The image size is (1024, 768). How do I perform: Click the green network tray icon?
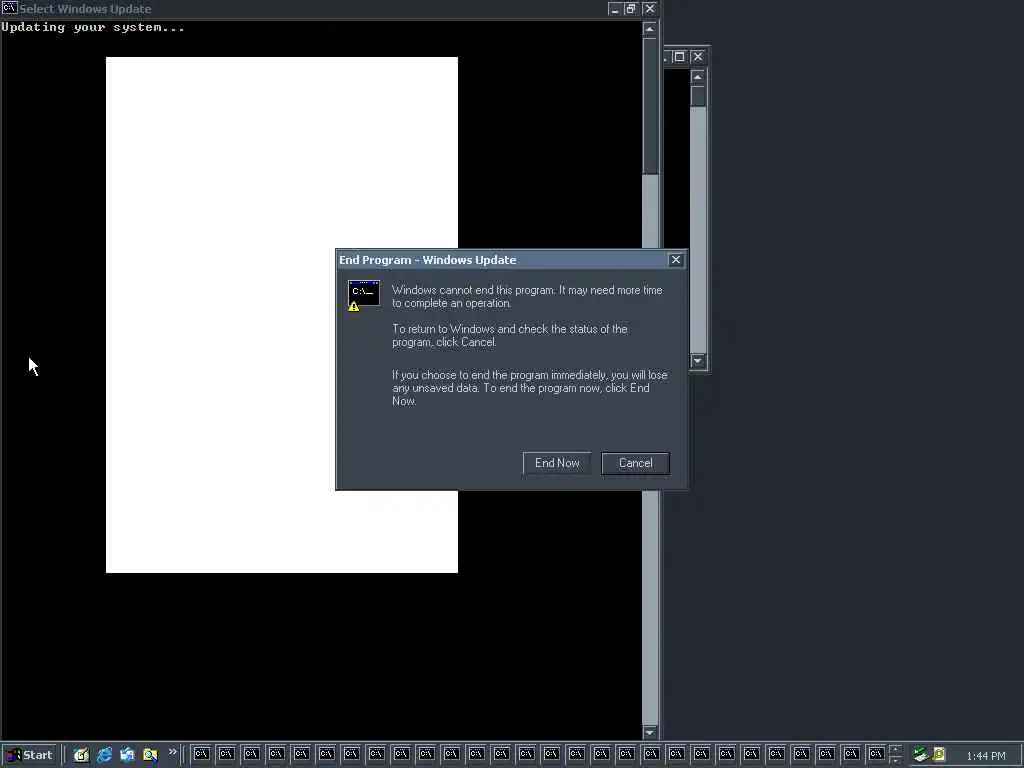(x=920, y=755)
